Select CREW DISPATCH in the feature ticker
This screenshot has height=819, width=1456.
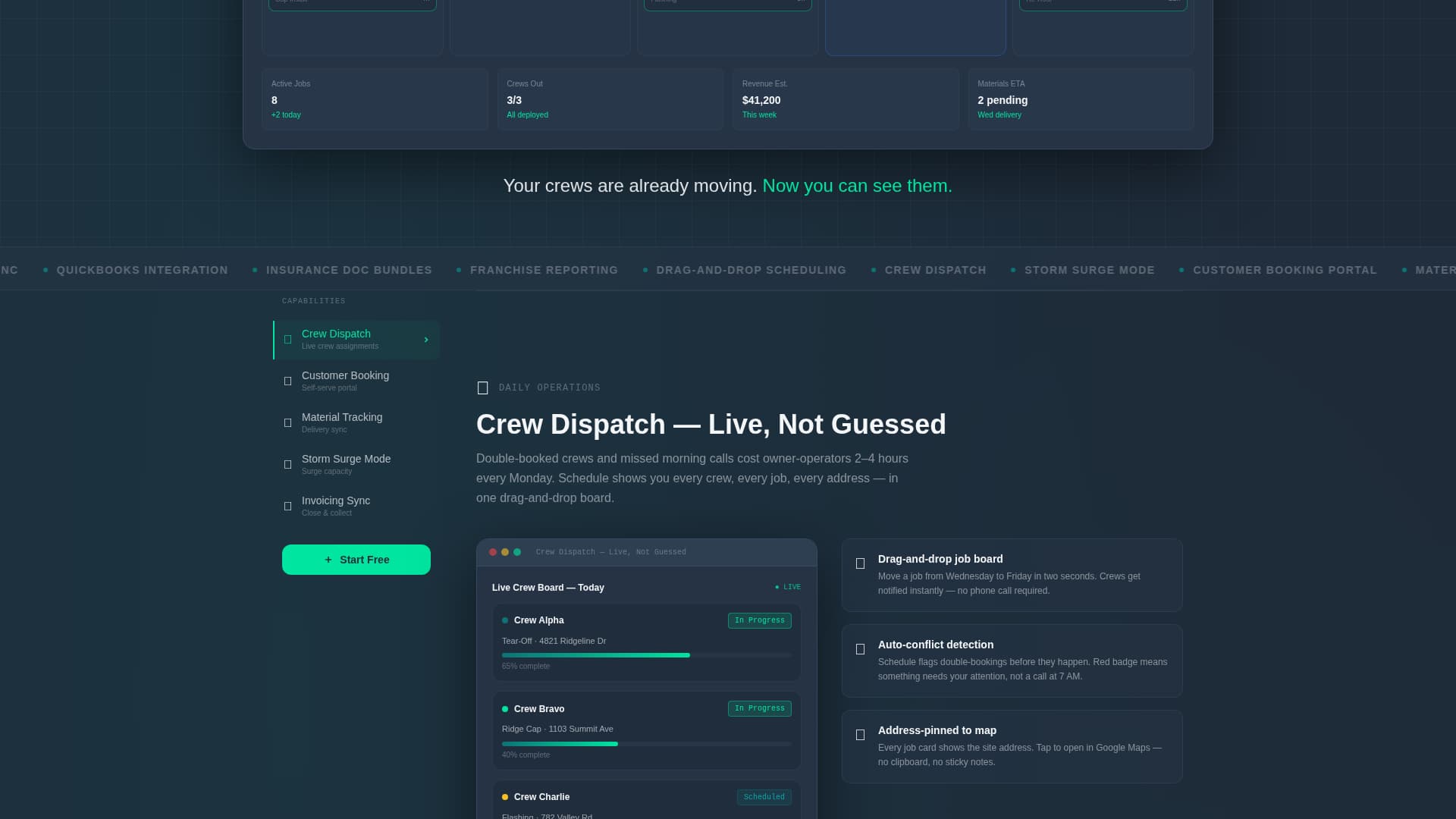(935, 270)
